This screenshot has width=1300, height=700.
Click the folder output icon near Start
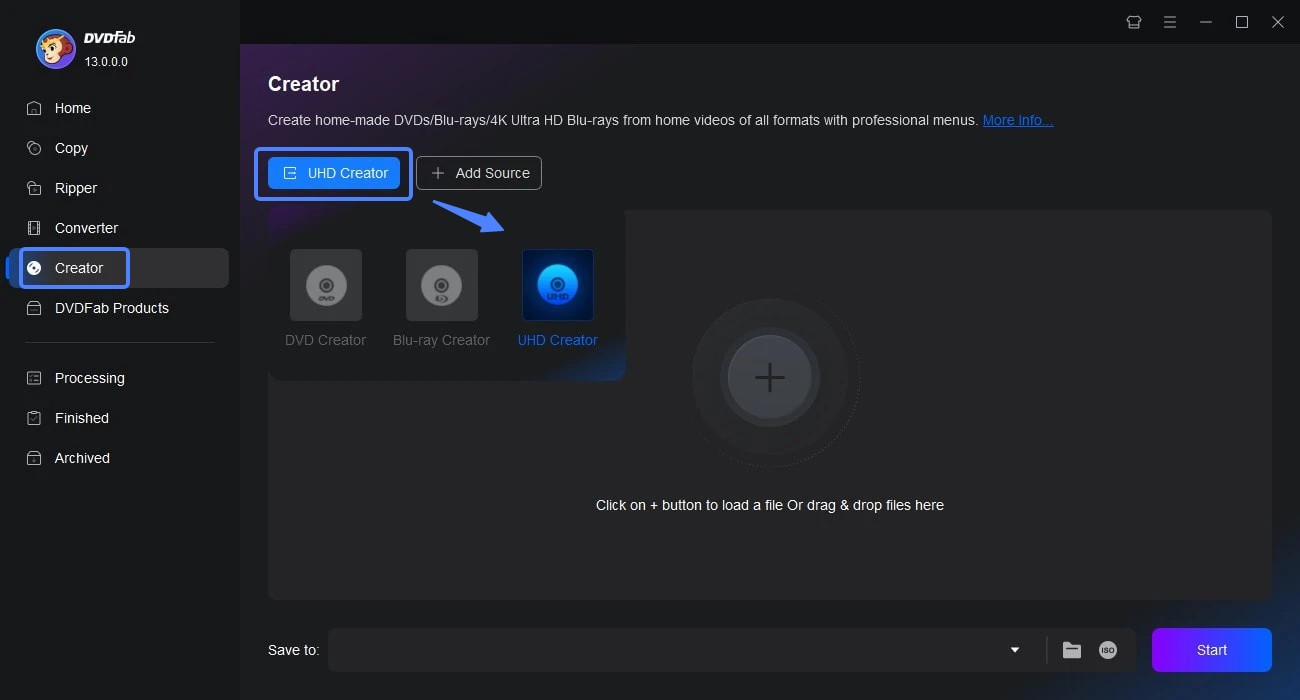[1071, 649]
